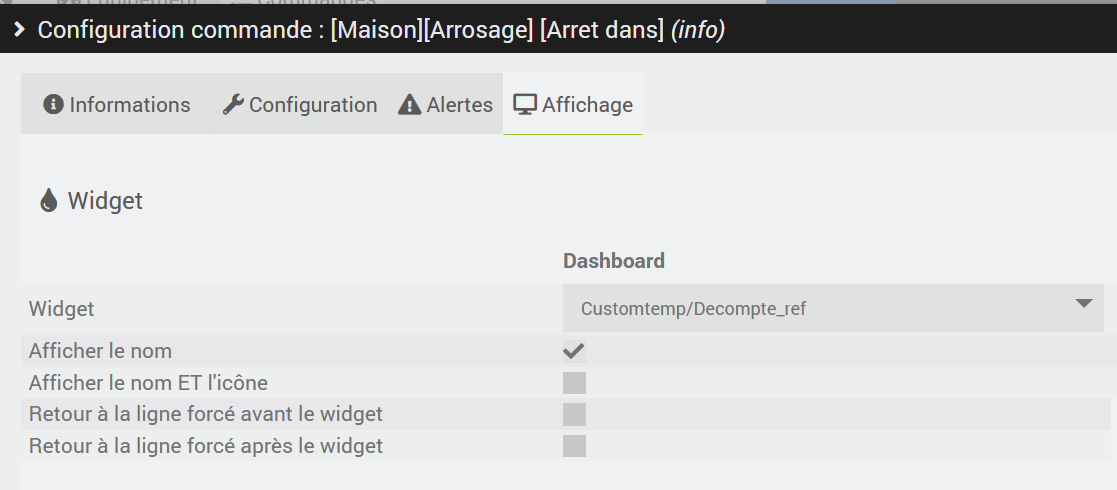Click the Afficher le nom row label
The image size is (1117, 490).
point(100,351)
